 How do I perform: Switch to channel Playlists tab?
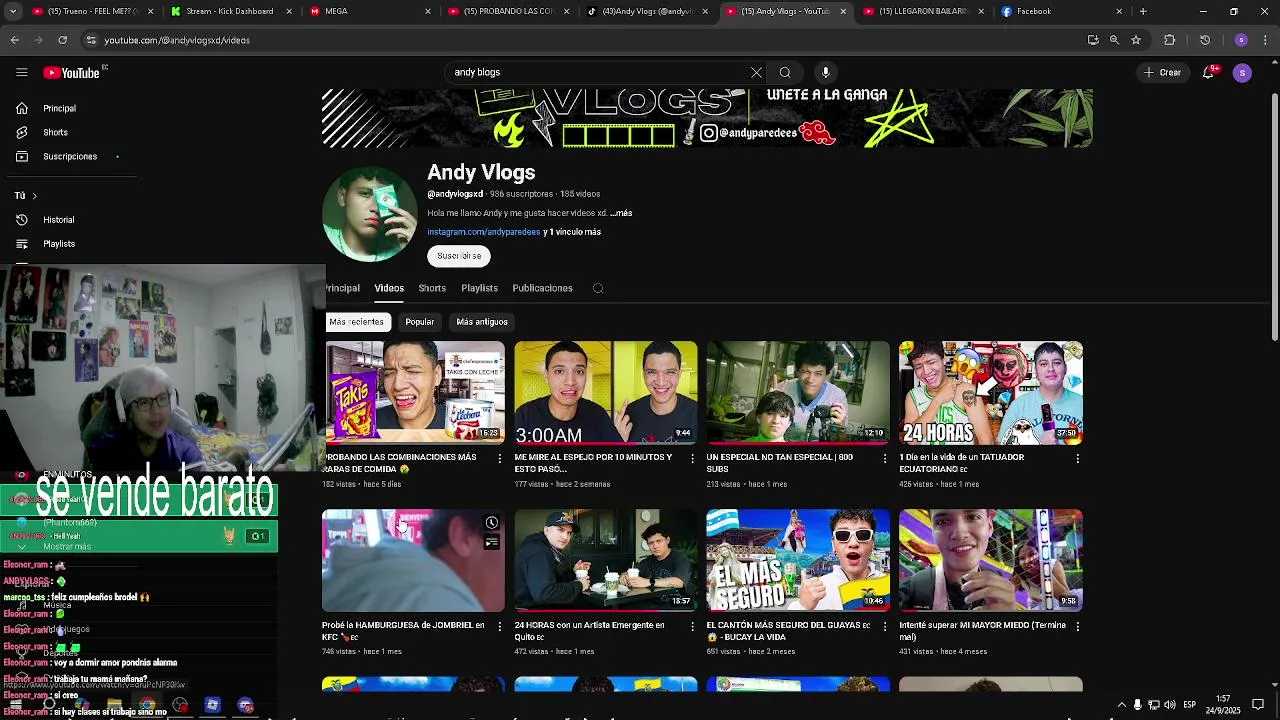(x=479, y=288)
